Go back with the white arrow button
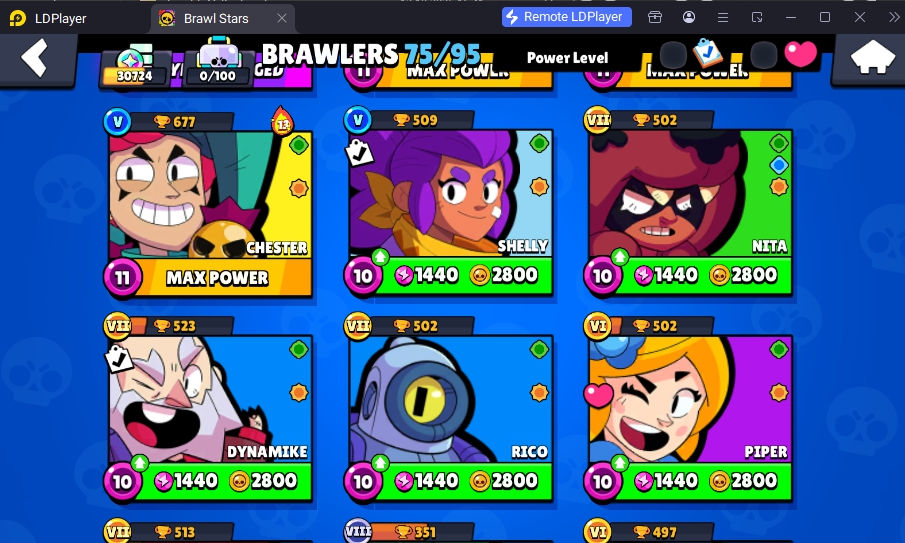This screenshot has height=543, width=905. [x=35, y=58]
